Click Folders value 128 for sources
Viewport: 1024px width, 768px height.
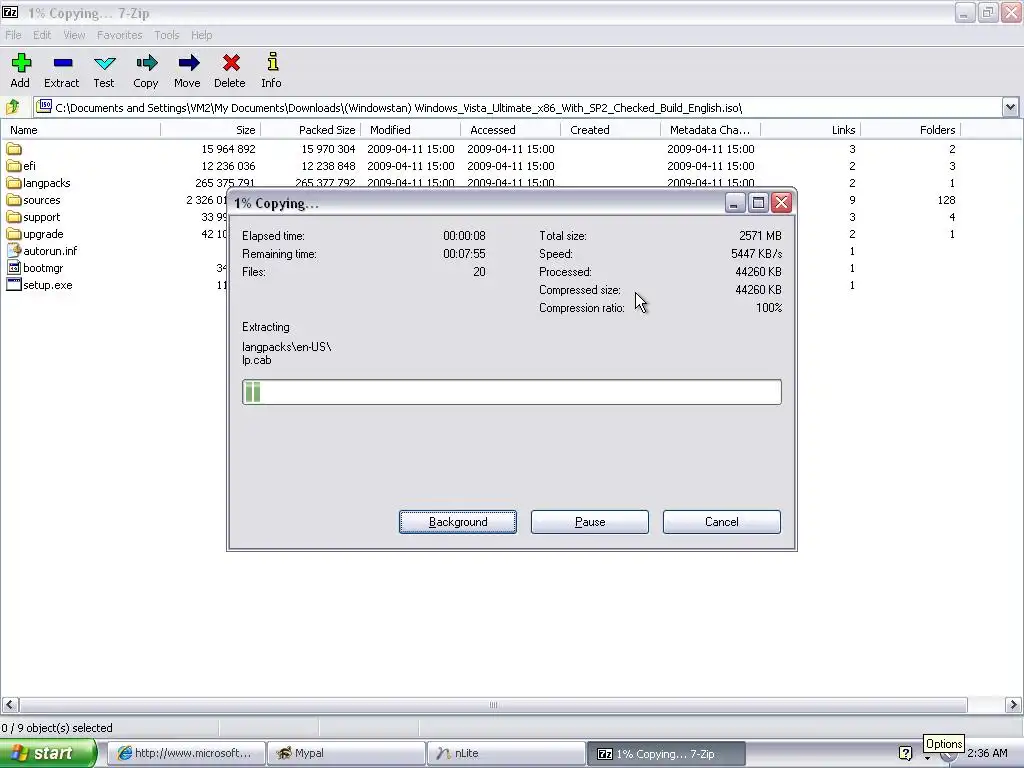[946, 200]
